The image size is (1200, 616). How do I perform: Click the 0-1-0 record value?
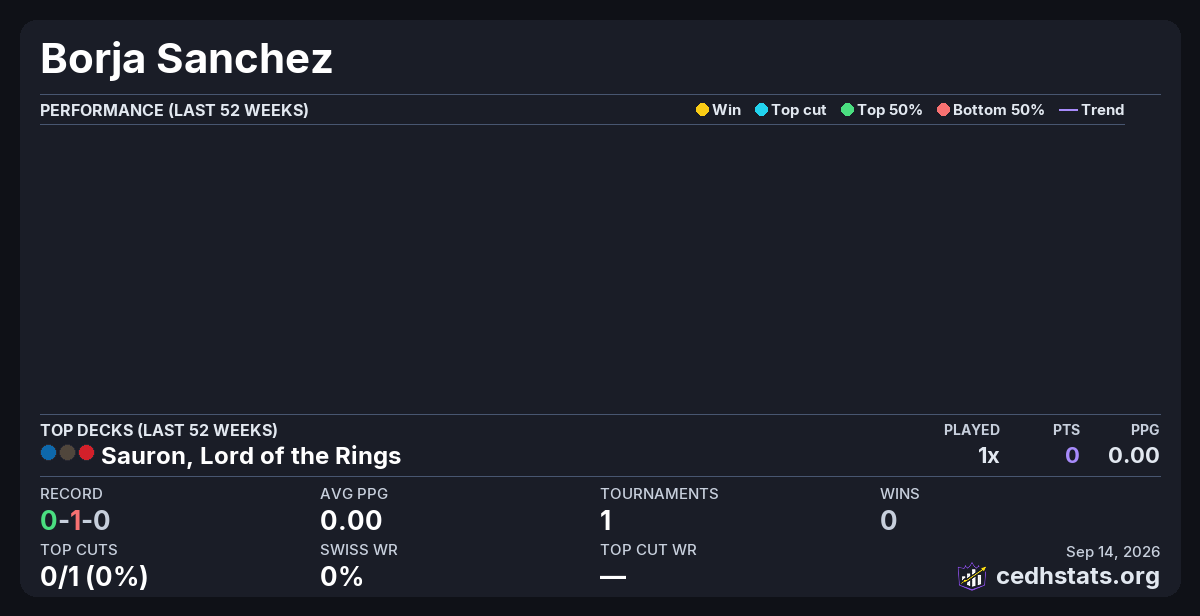click(x=75, y=520)
